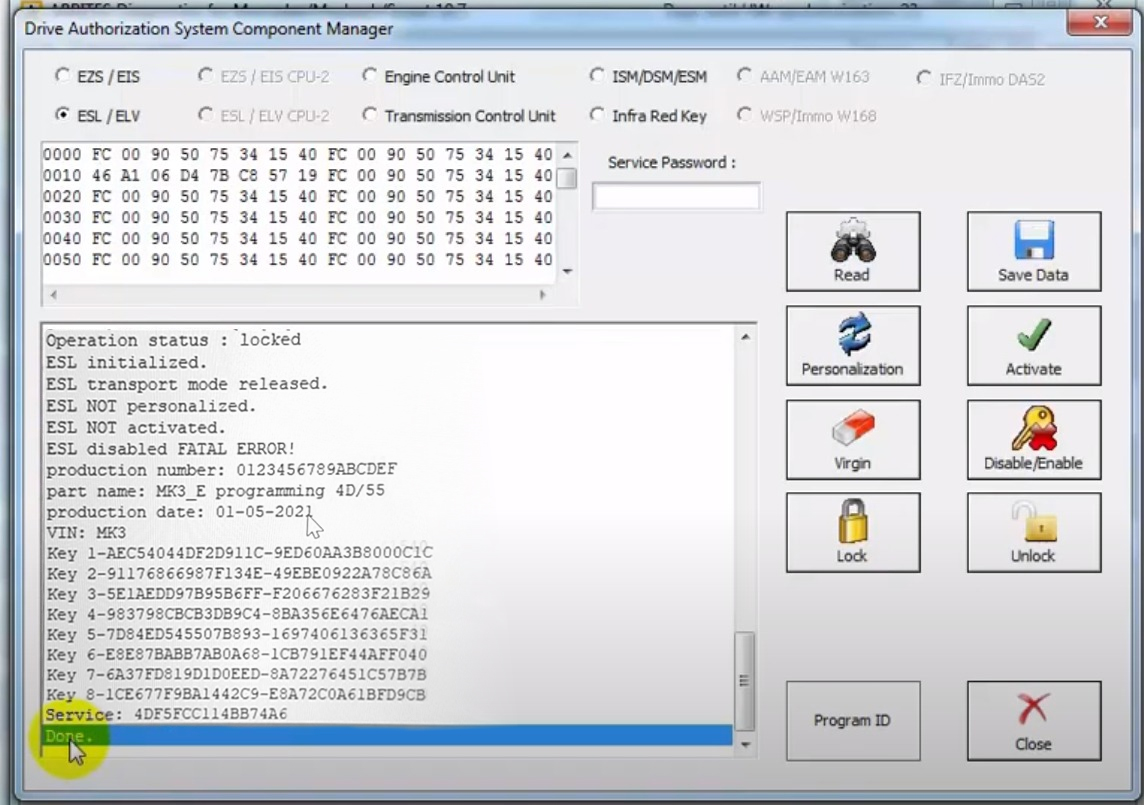Click the Disable/Enable key icon
The height and width of the screenshot is (805, 1144).
click(1033, 431)
